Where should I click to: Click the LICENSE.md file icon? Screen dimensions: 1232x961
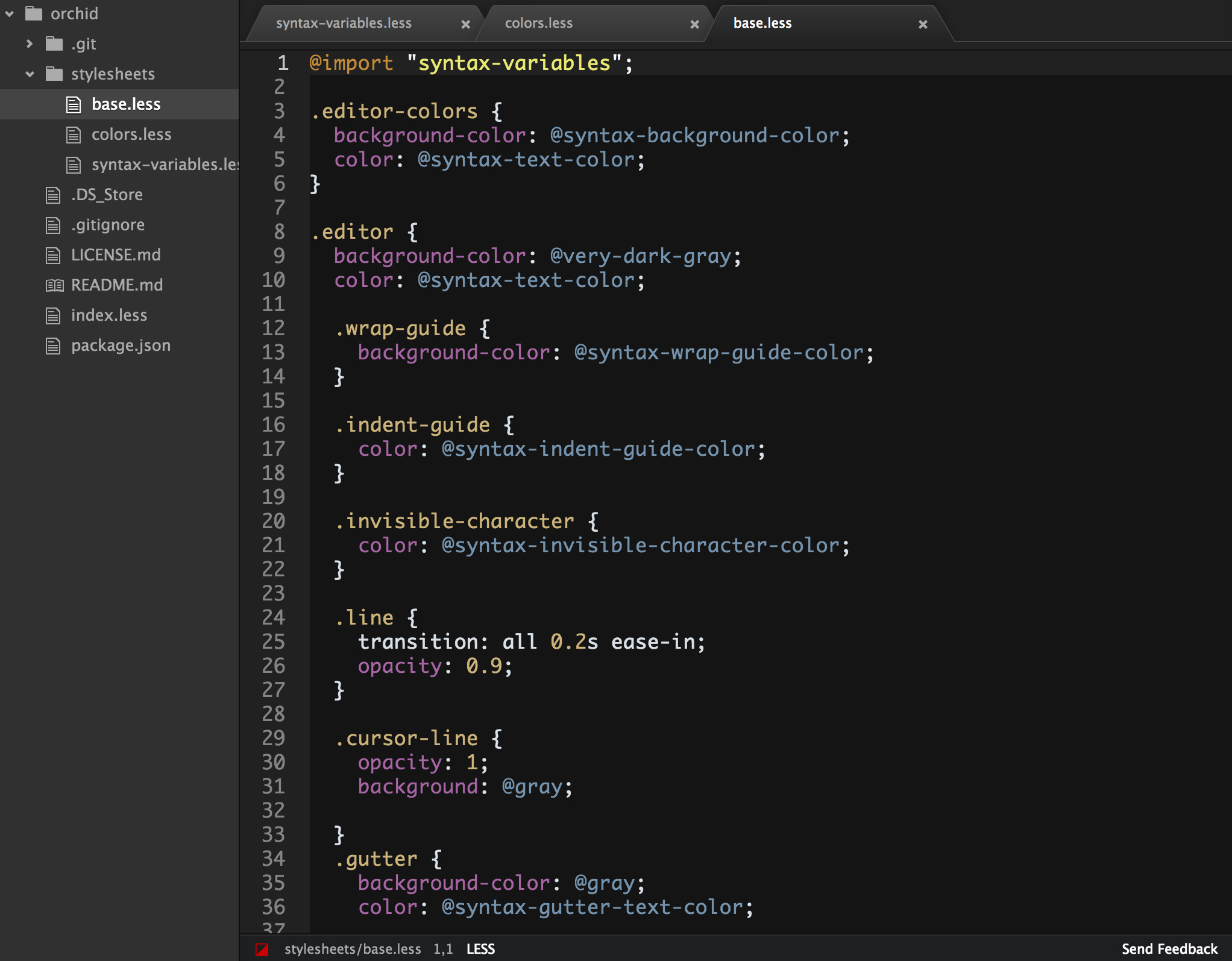(x=54, y=256)
